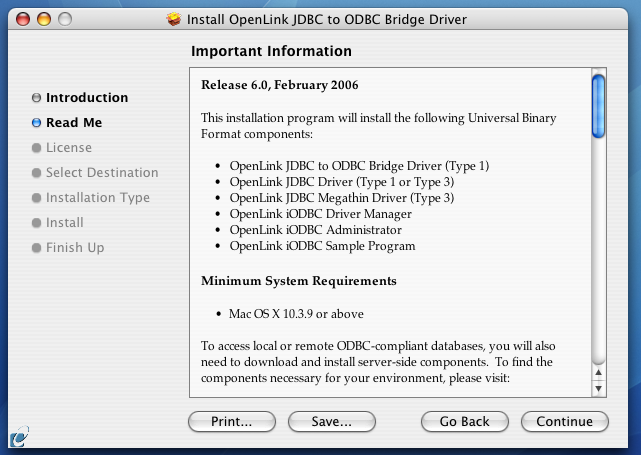The height and width of the screenshot is (455, 641).
Task: Click the Go Back button
Action: click(x=465, y=421)
